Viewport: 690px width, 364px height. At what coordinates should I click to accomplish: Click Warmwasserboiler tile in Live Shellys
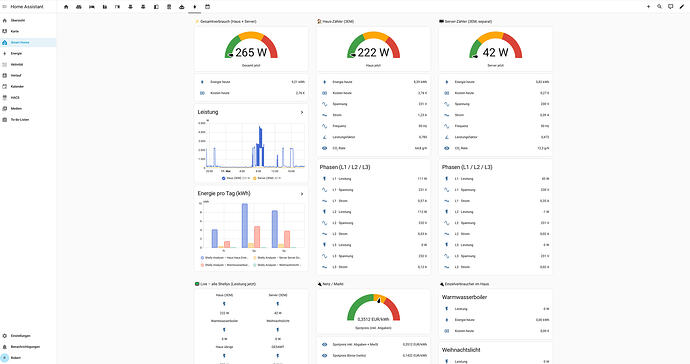(224, 330)
